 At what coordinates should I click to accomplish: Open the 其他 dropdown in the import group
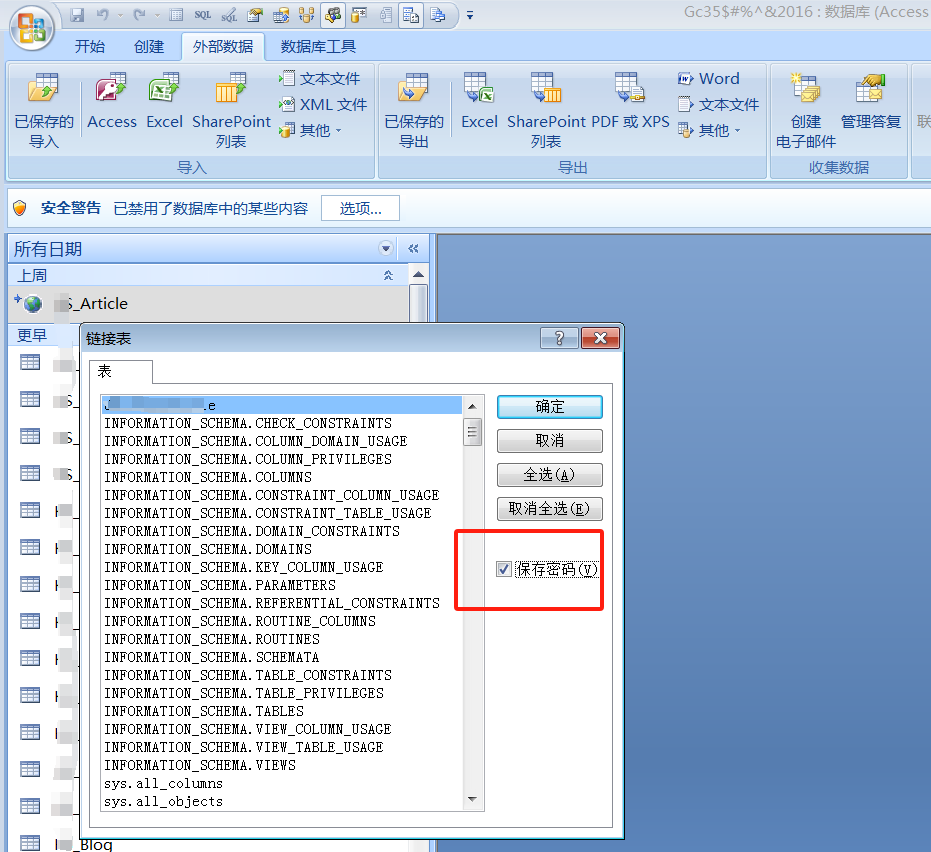[312, 130]
